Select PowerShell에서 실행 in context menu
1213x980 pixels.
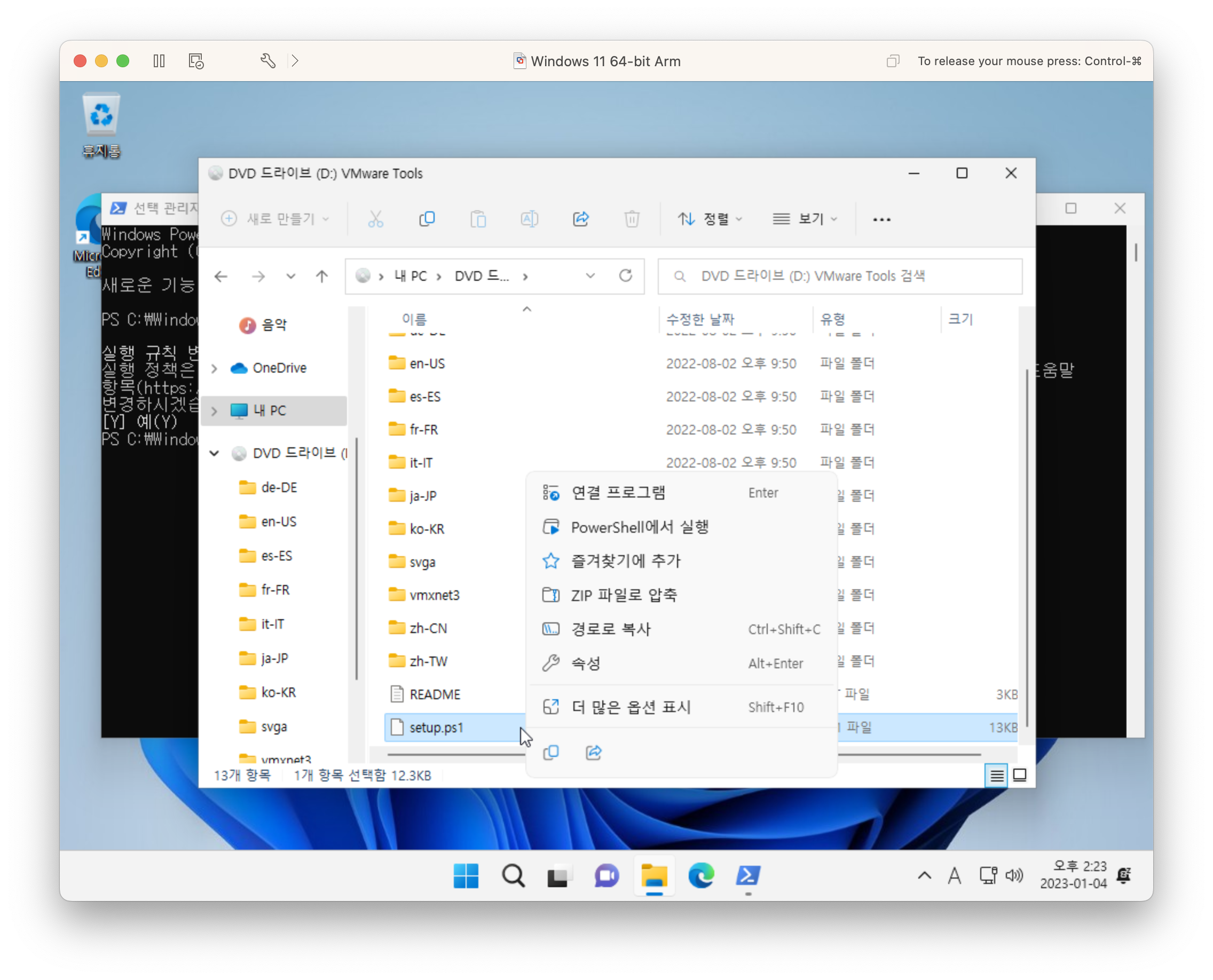pos(639,527)
